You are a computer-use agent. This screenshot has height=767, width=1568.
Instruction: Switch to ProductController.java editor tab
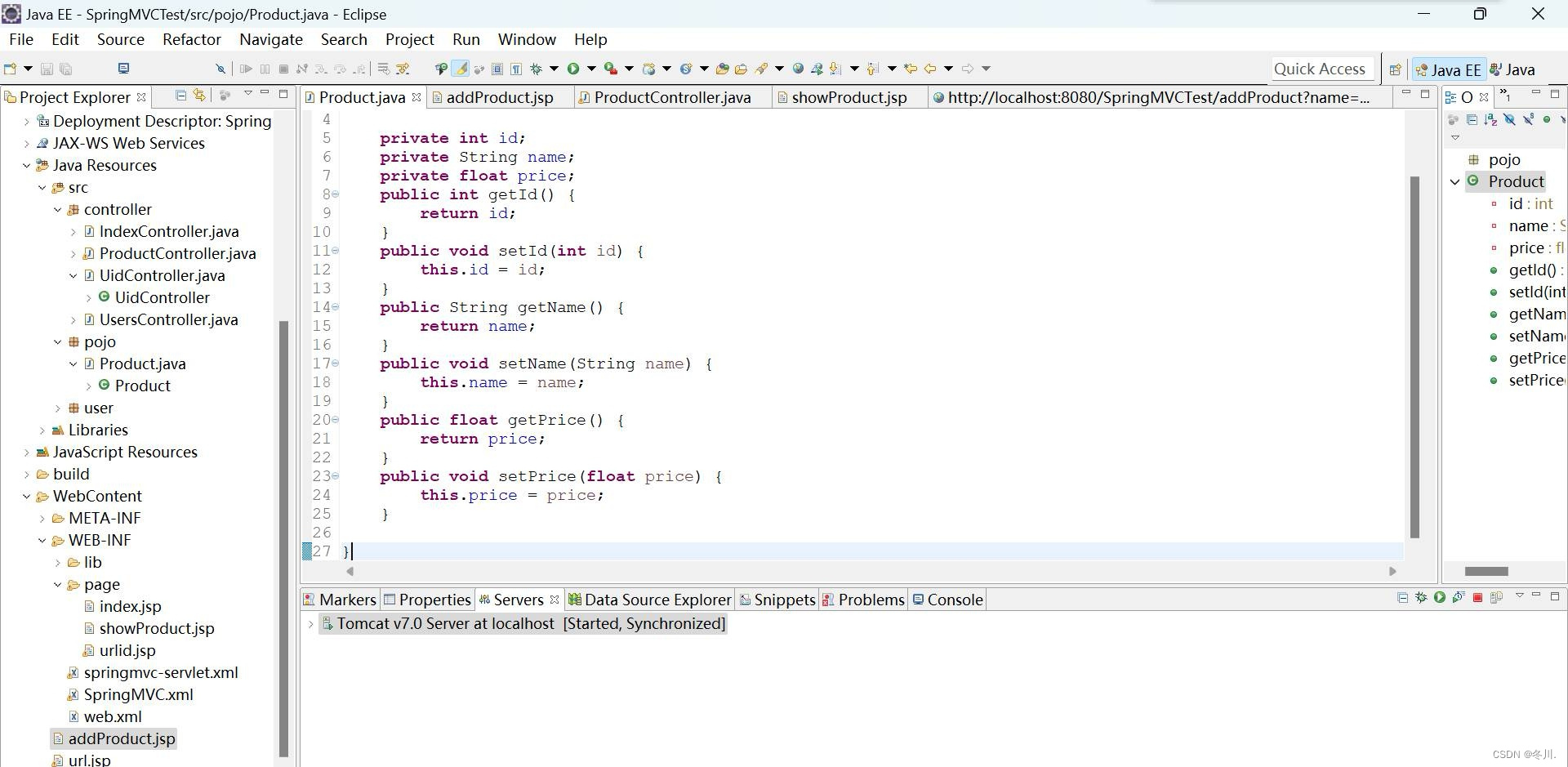click(672, 97)
